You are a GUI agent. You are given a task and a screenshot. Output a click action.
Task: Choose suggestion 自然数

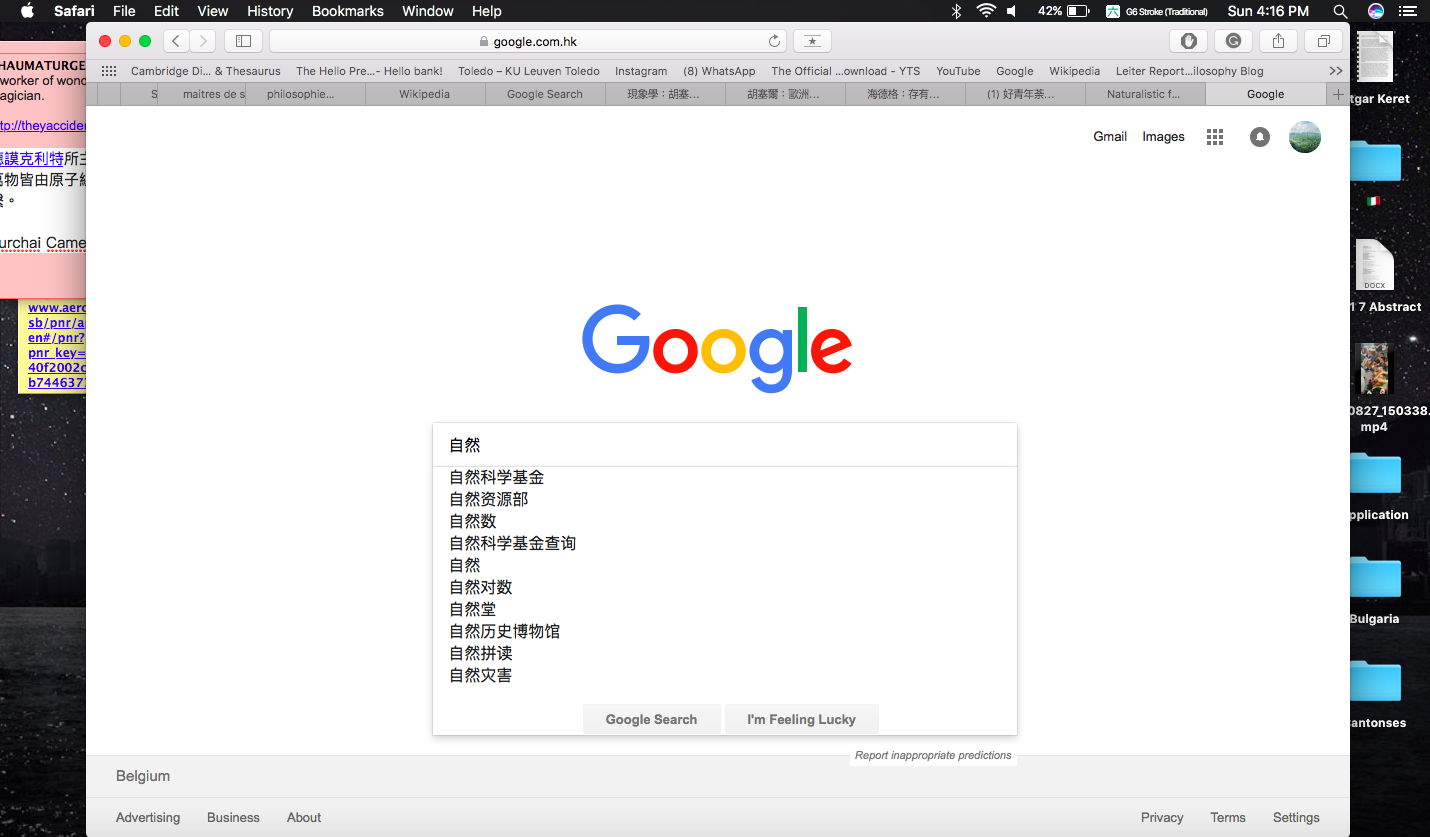tap(473, 522)
